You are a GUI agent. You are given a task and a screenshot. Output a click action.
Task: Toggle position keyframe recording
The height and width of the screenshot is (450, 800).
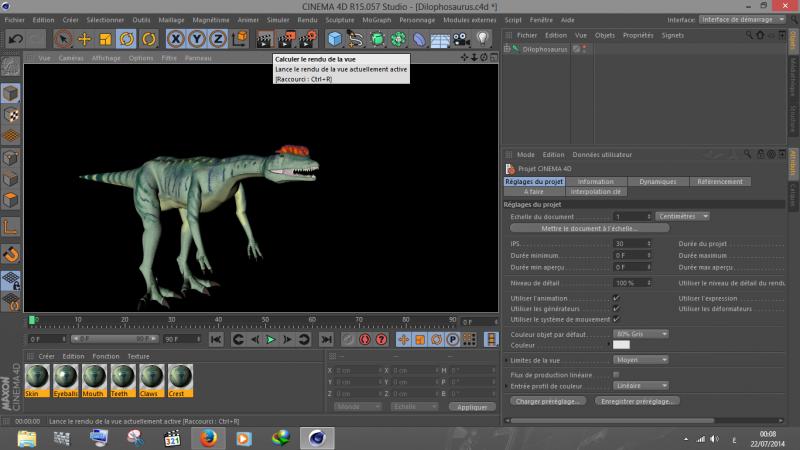404,339
